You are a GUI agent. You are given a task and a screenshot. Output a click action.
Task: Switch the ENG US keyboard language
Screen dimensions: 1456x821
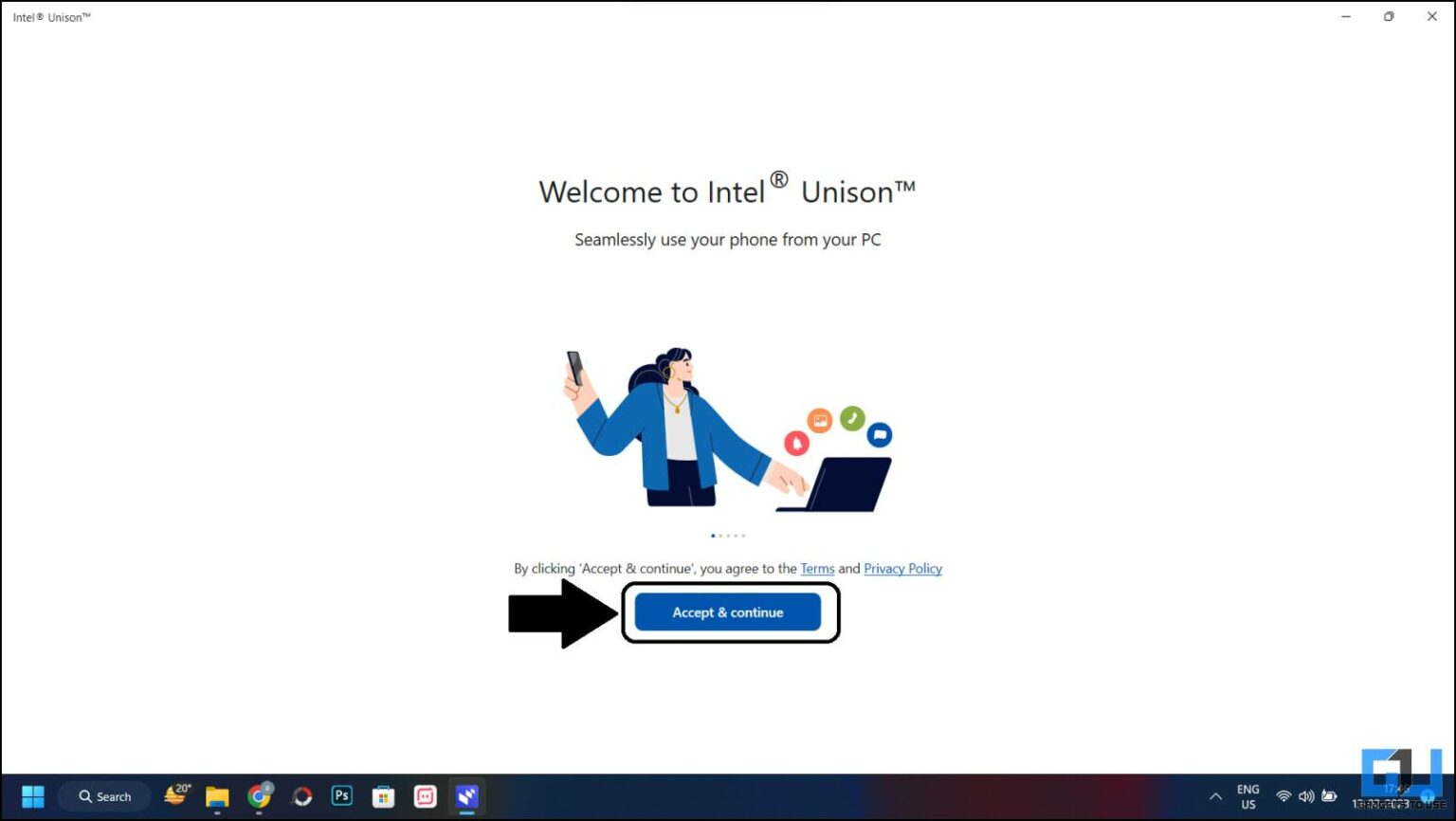[x=1247, y=796]
